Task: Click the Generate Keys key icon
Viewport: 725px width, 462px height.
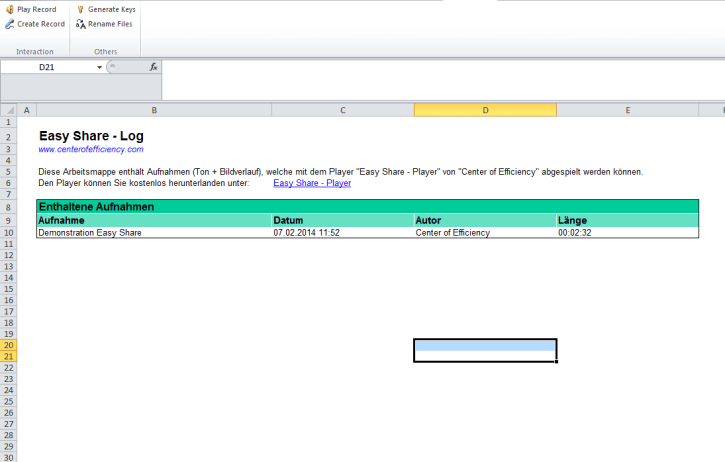Action: [x=80, y=9]
